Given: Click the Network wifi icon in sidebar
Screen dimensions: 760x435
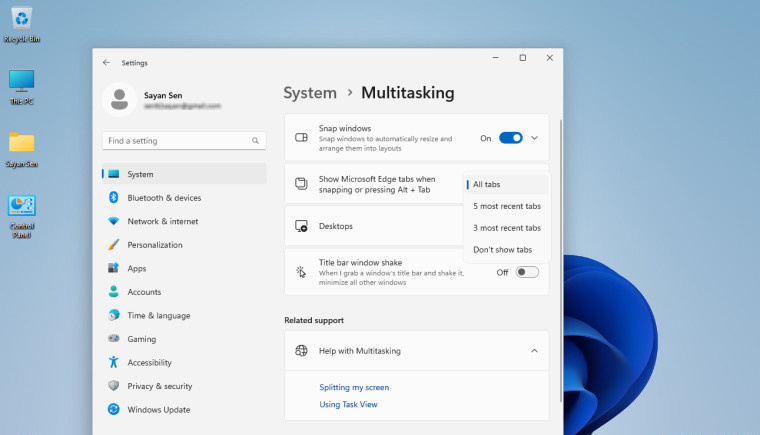Looking at the screenshot, I should point(113,221).
